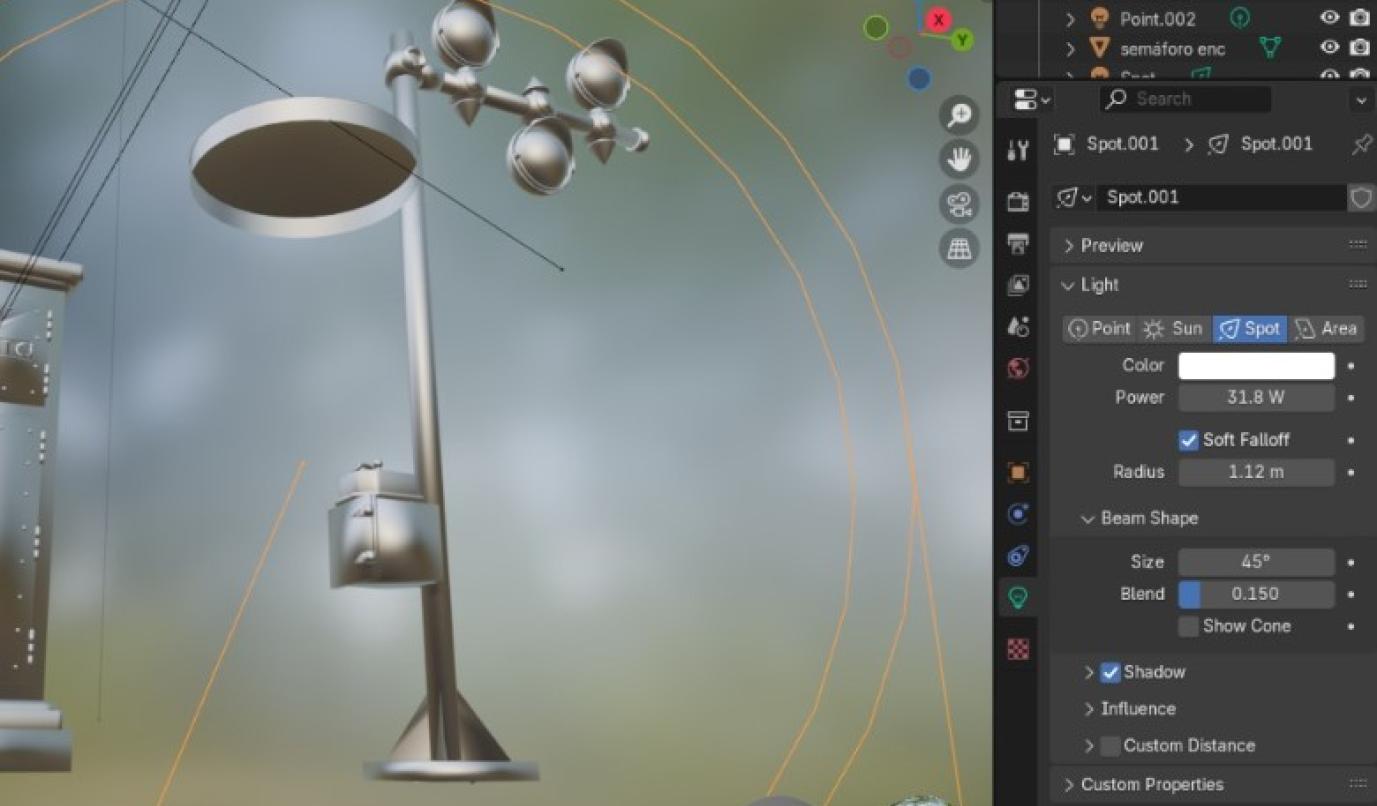Expand the Shadow subpanel arrow
Image resolution: width=1377 pixels, height=806 pixels.
[1089, 673]
